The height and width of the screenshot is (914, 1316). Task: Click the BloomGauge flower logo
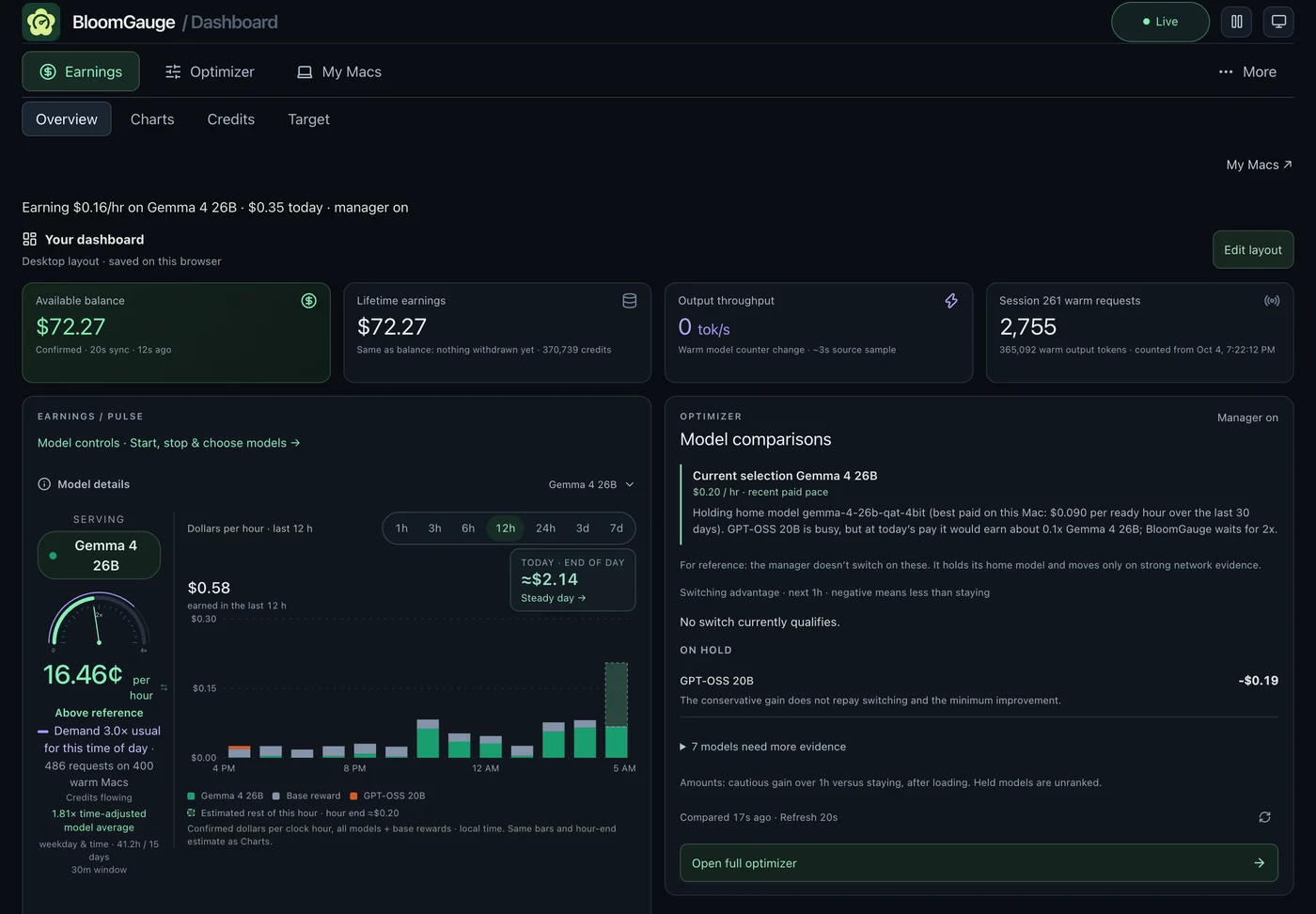click(x=41, y=22)
